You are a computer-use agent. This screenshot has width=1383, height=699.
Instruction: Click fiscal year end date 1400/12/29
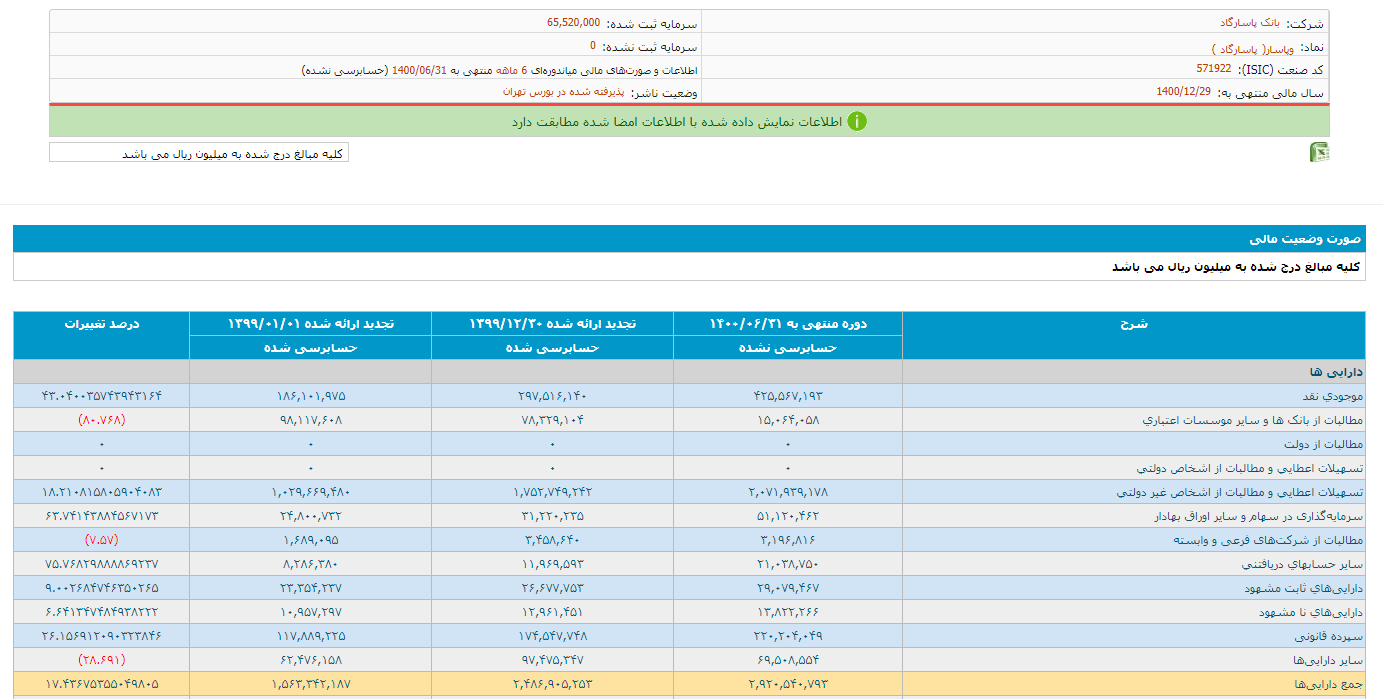1183,92
